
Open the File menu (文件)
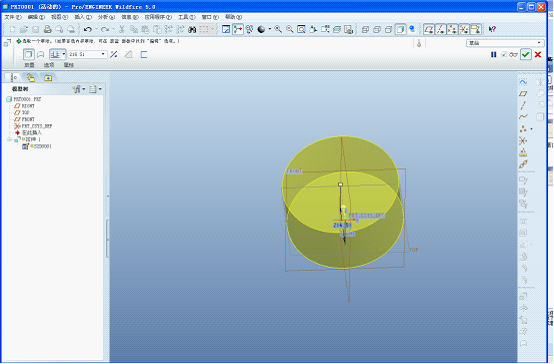click(13, 17)
